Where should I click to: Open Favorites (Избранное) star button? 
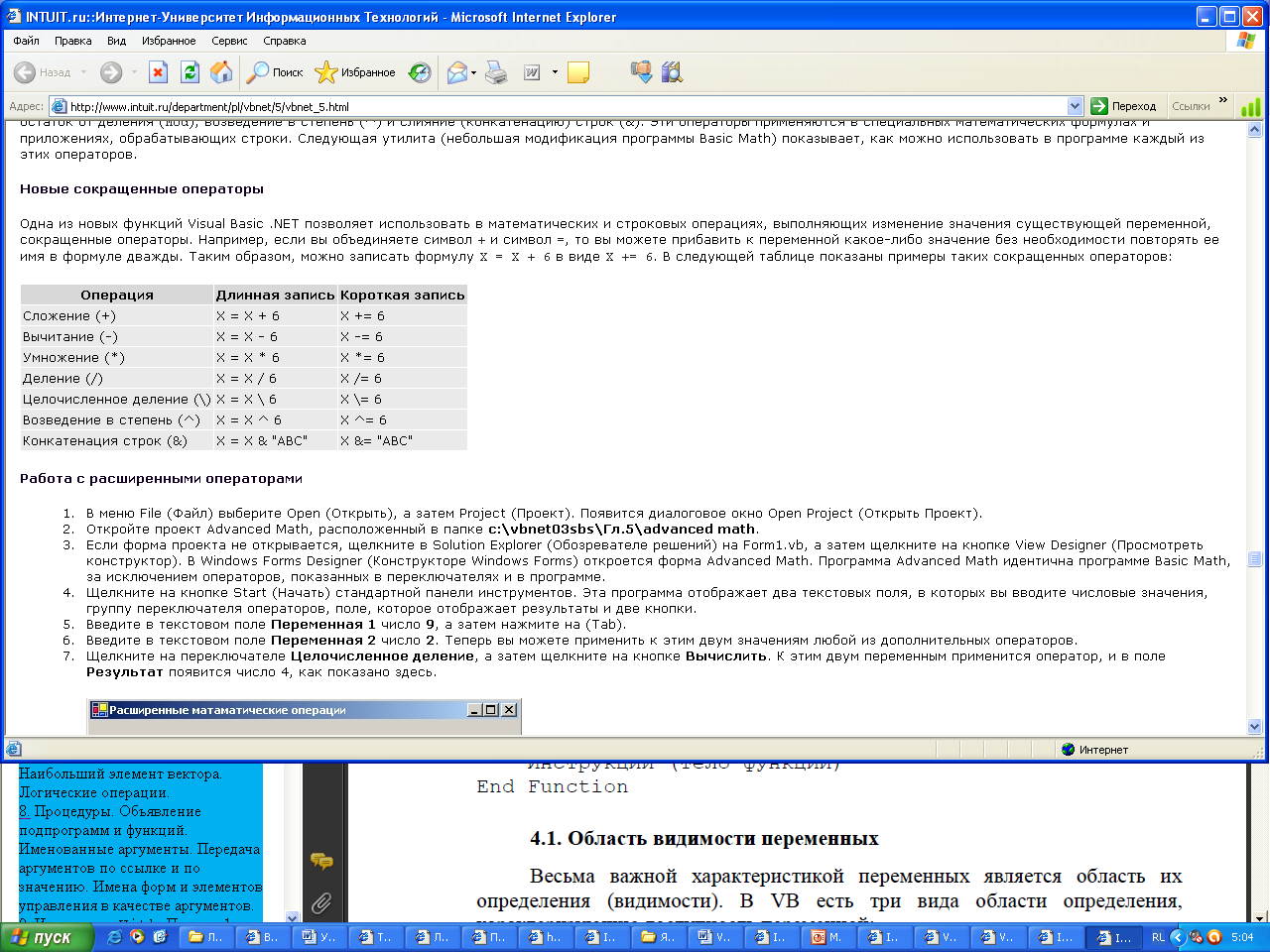(354, 72)
